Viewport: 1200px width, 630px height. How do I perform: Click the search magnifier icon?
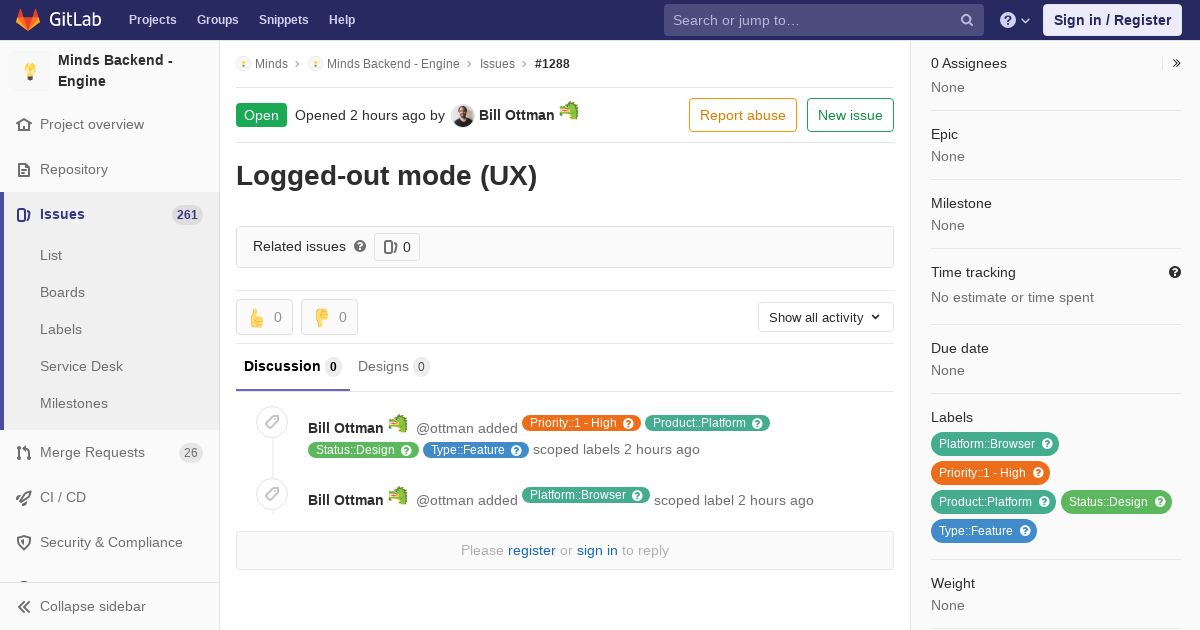click(967, 20)
